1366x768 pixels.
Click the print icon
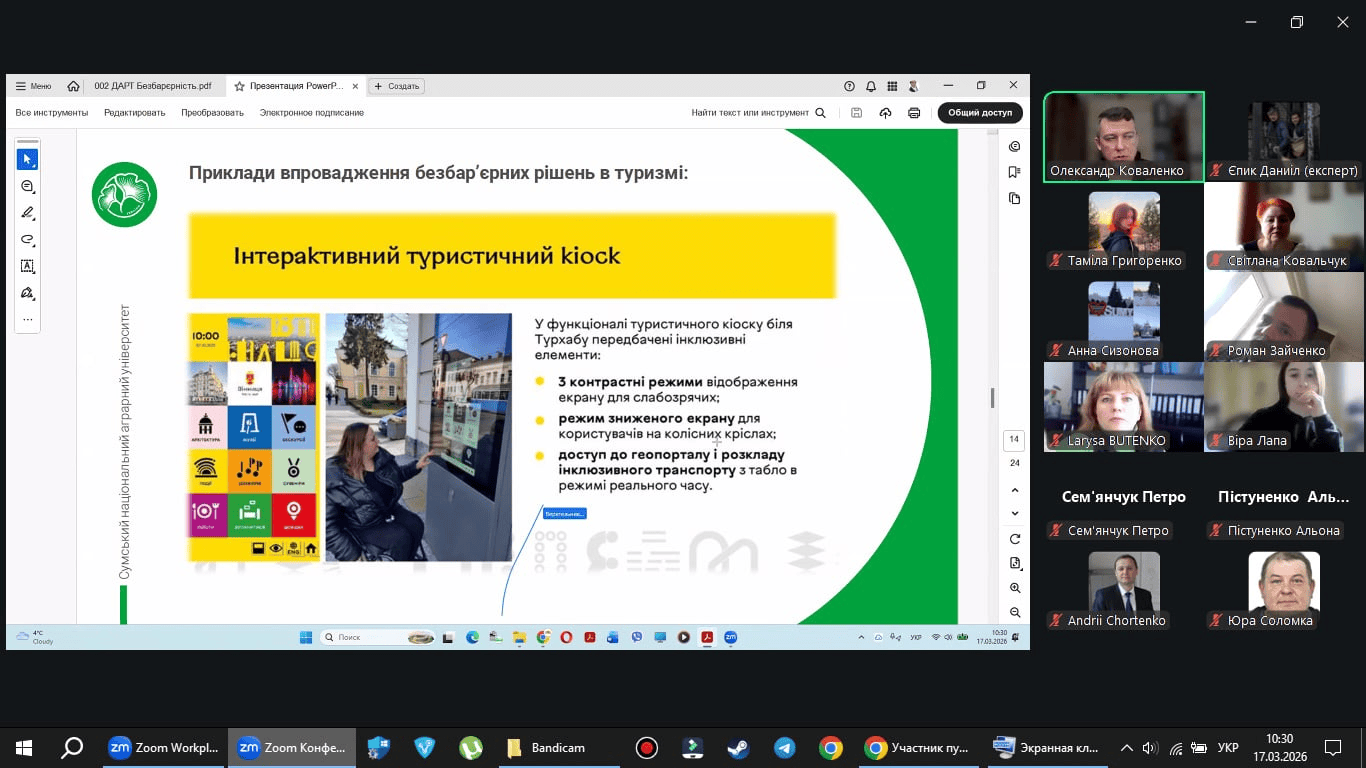click(x=913, y=113)
